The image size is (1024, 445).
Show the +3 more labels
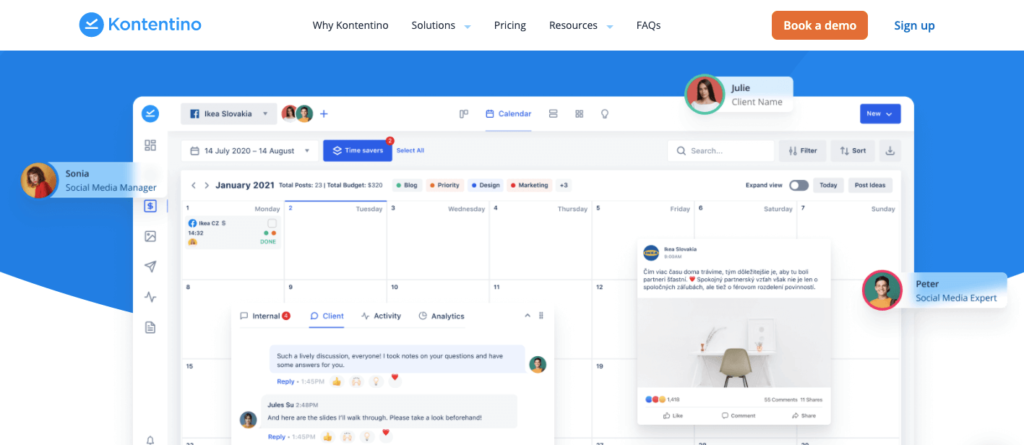pos(564,186)
